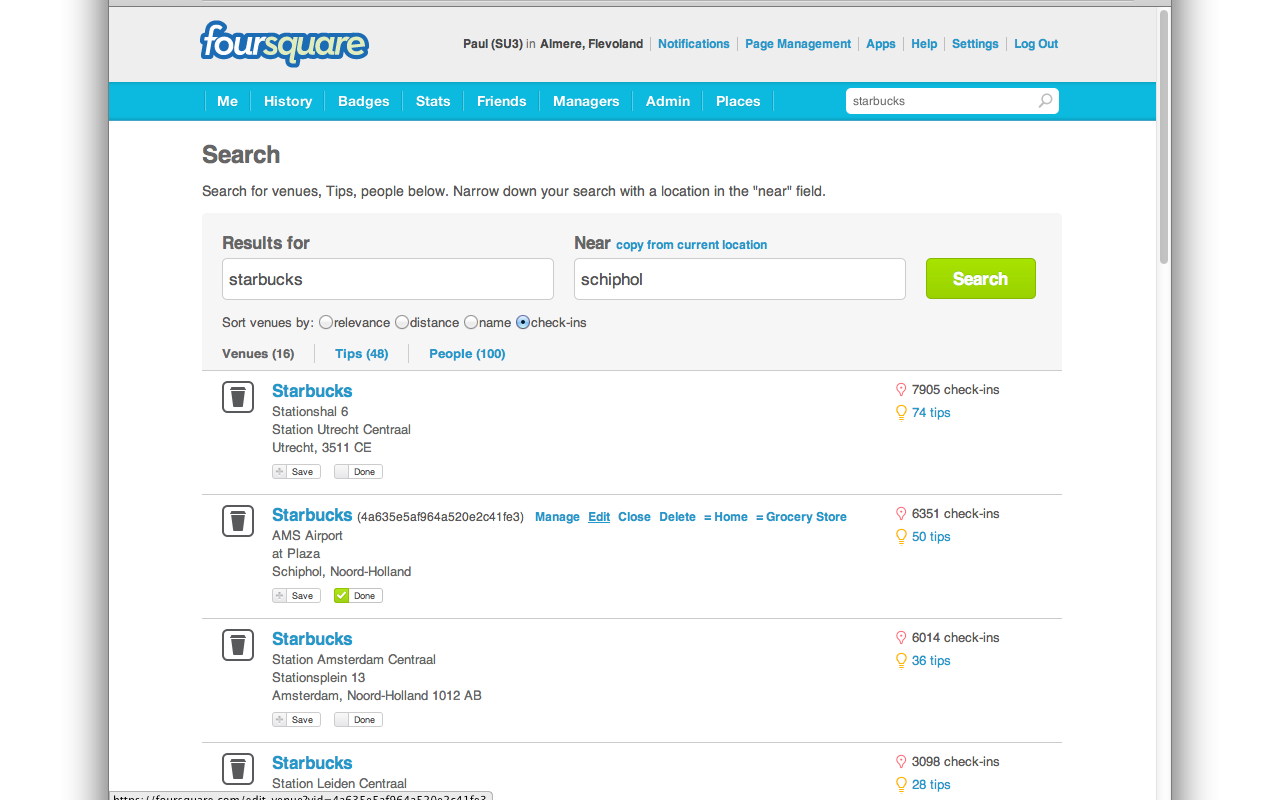Viewport: 1280px width, 800px height.
Task: Click the check-in pin icon beside 7905 check-ins
Action: (x=900, y=390)
